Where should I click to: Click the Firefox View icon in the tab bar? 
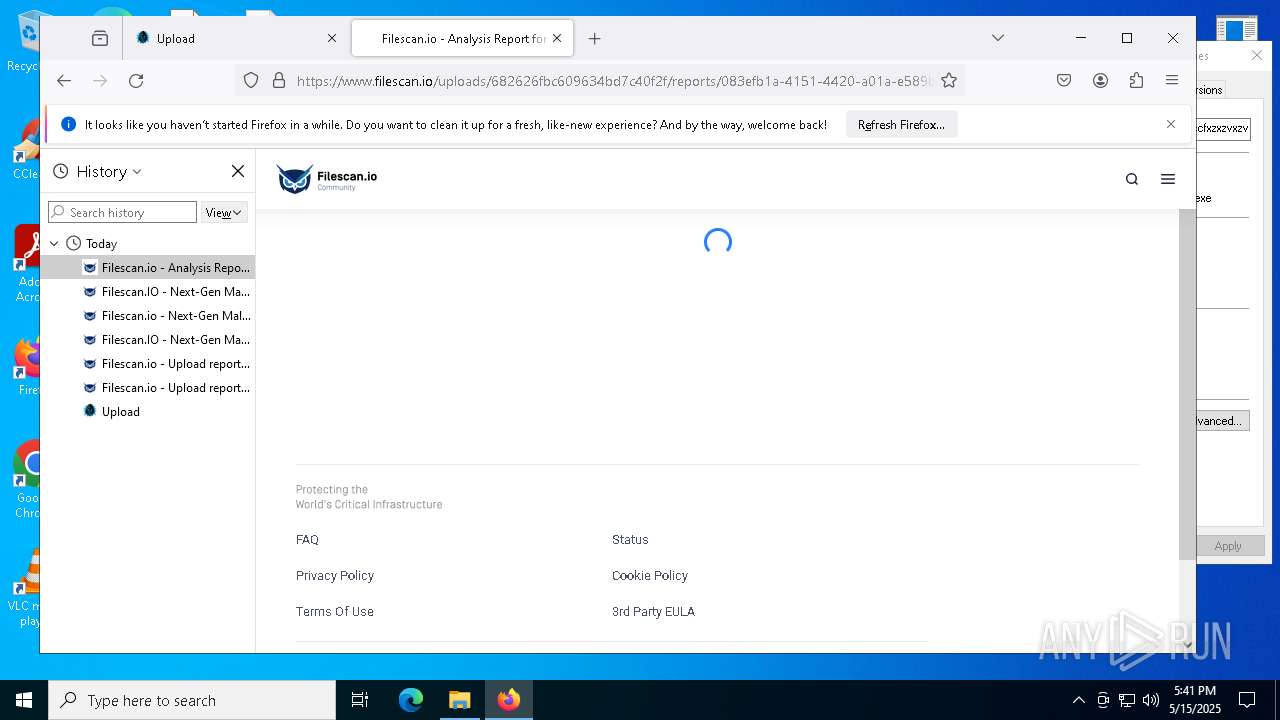[100, 38]
